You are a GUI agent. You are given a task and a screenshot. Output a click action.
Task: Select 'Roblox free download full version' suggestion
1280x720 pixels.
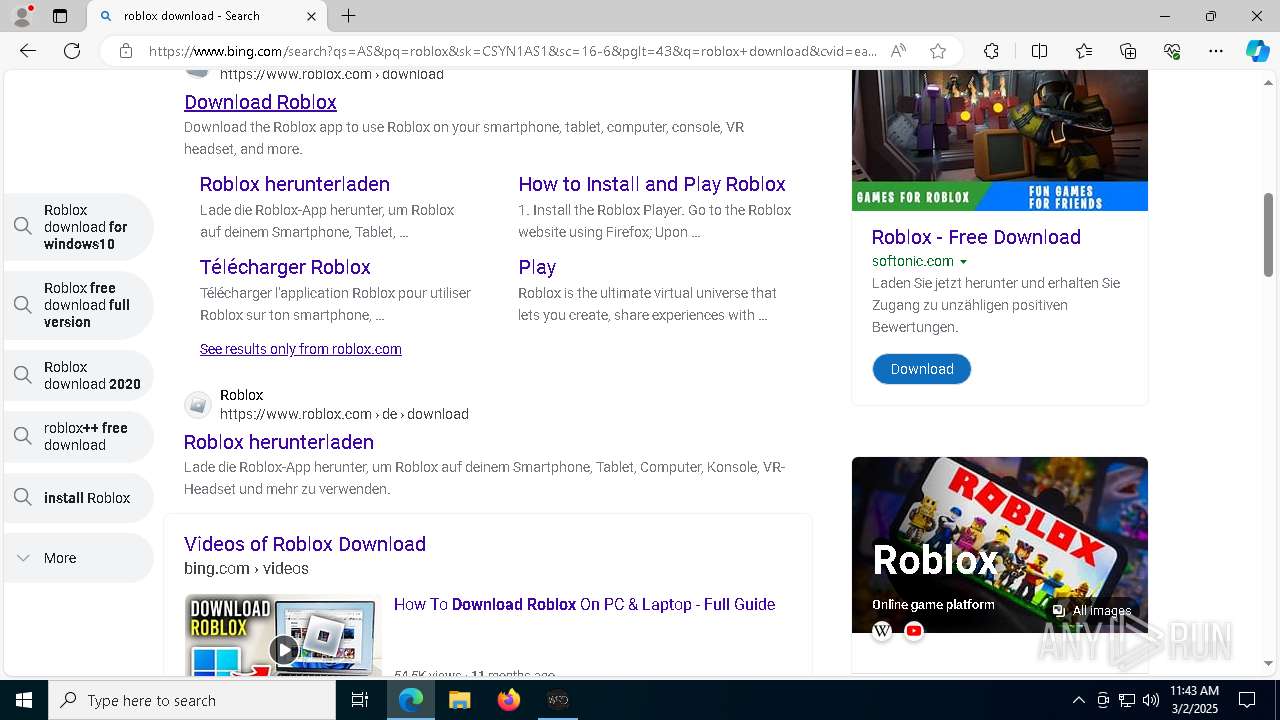point(79,305)
